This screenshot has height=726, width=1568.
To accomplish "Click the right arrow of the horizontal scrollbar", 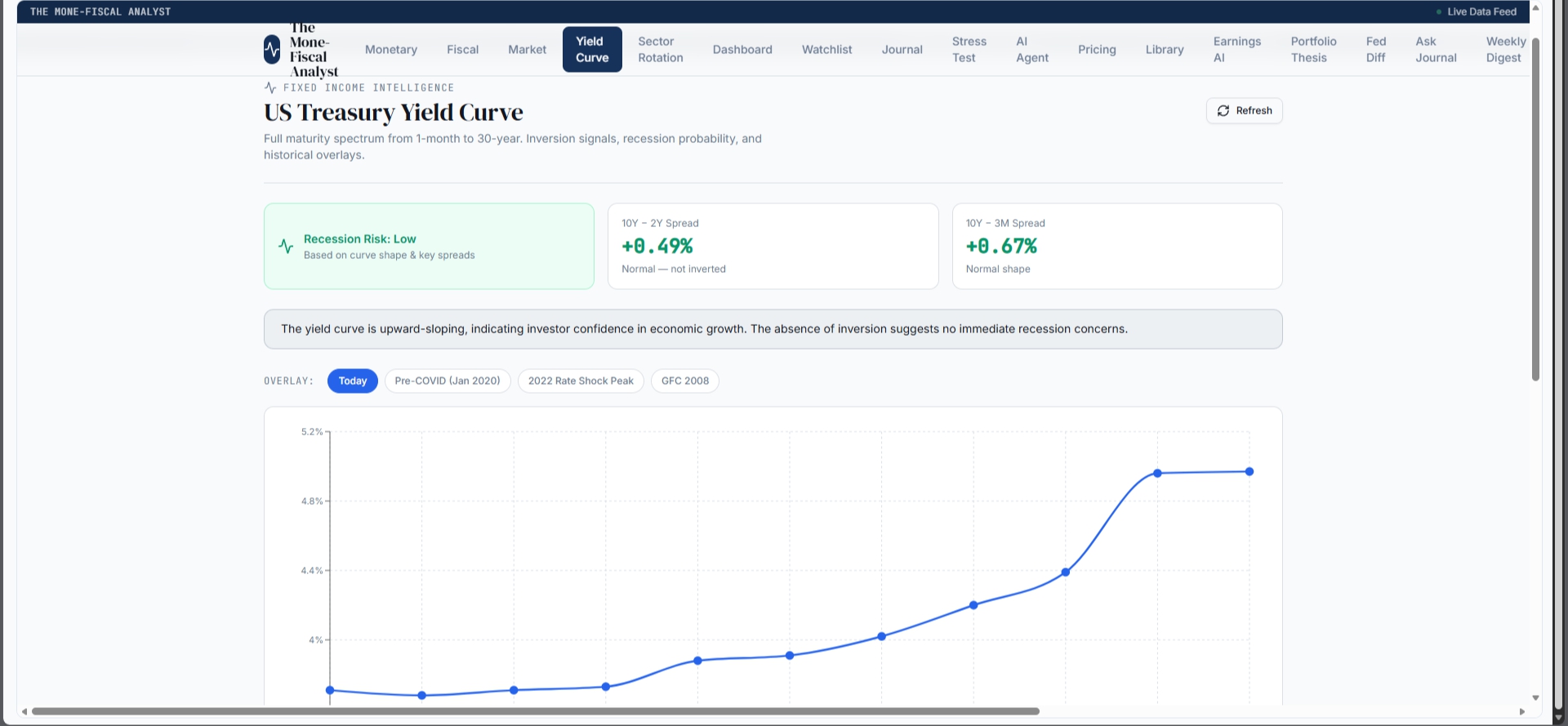I will click(x=1522, y=711).
